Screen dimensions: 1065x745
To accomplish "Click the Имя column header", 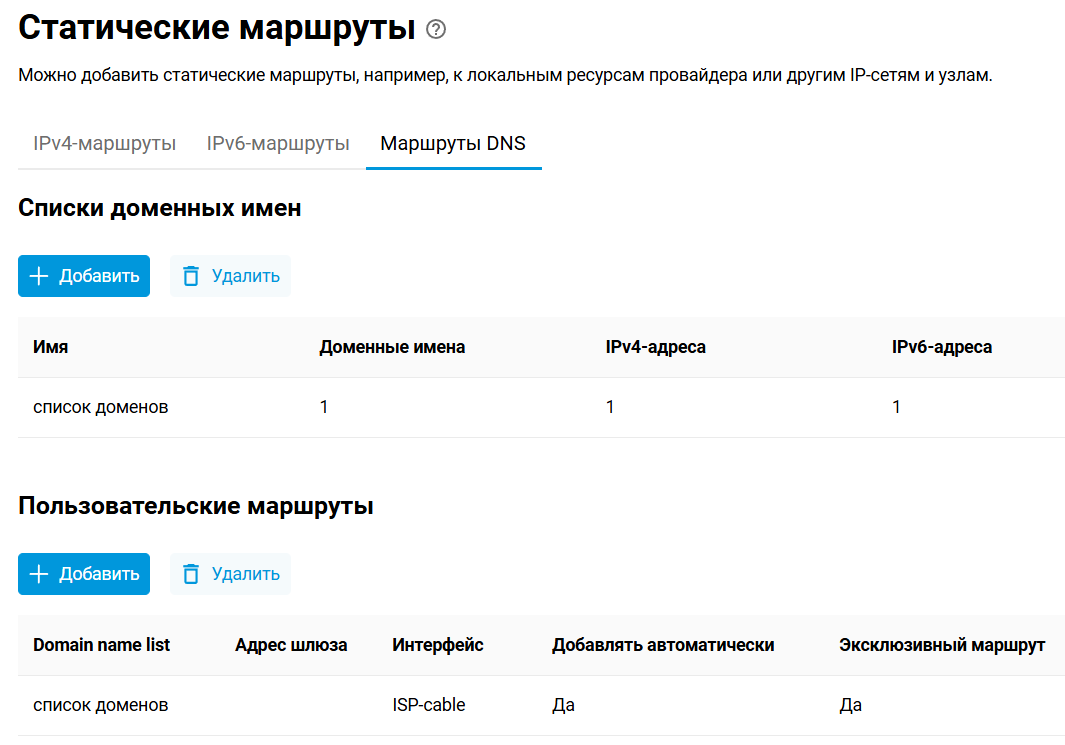I will coord(50,347).
